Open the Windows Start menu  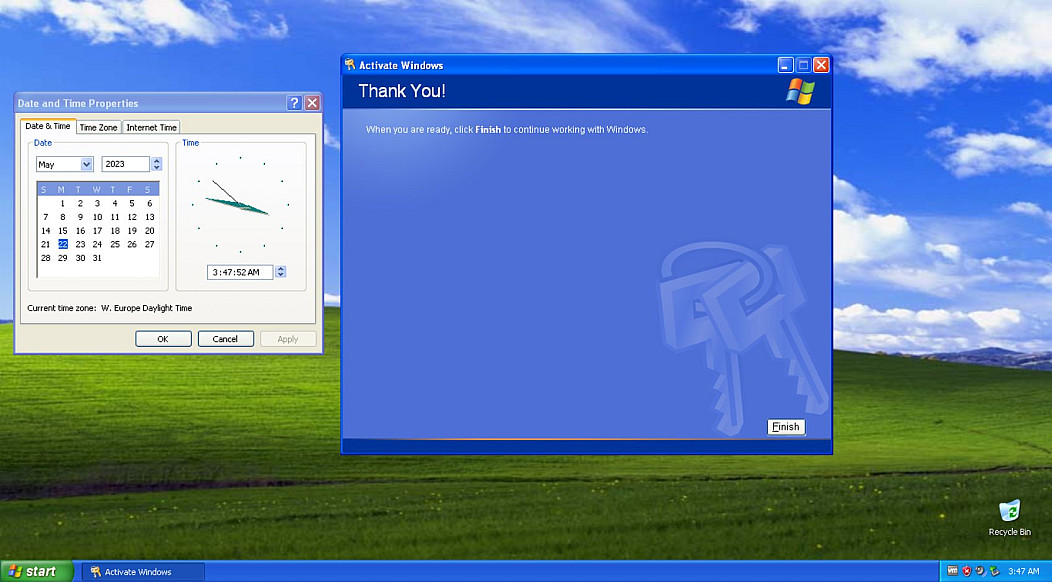[x=36, y=571]
